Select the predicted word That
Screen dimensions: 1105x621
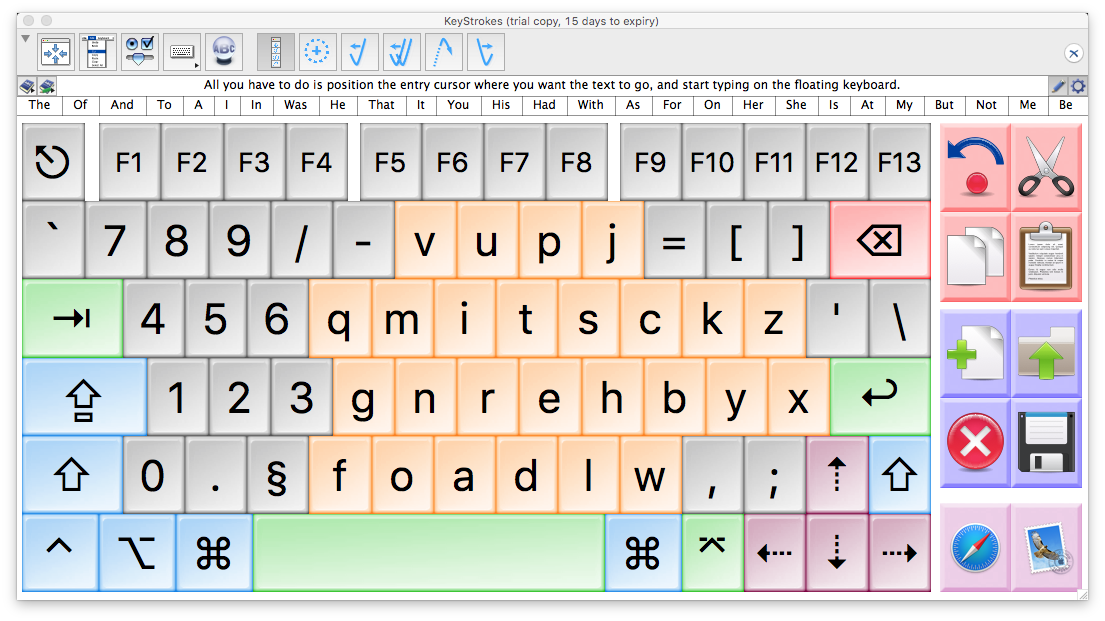click(381, 105)
